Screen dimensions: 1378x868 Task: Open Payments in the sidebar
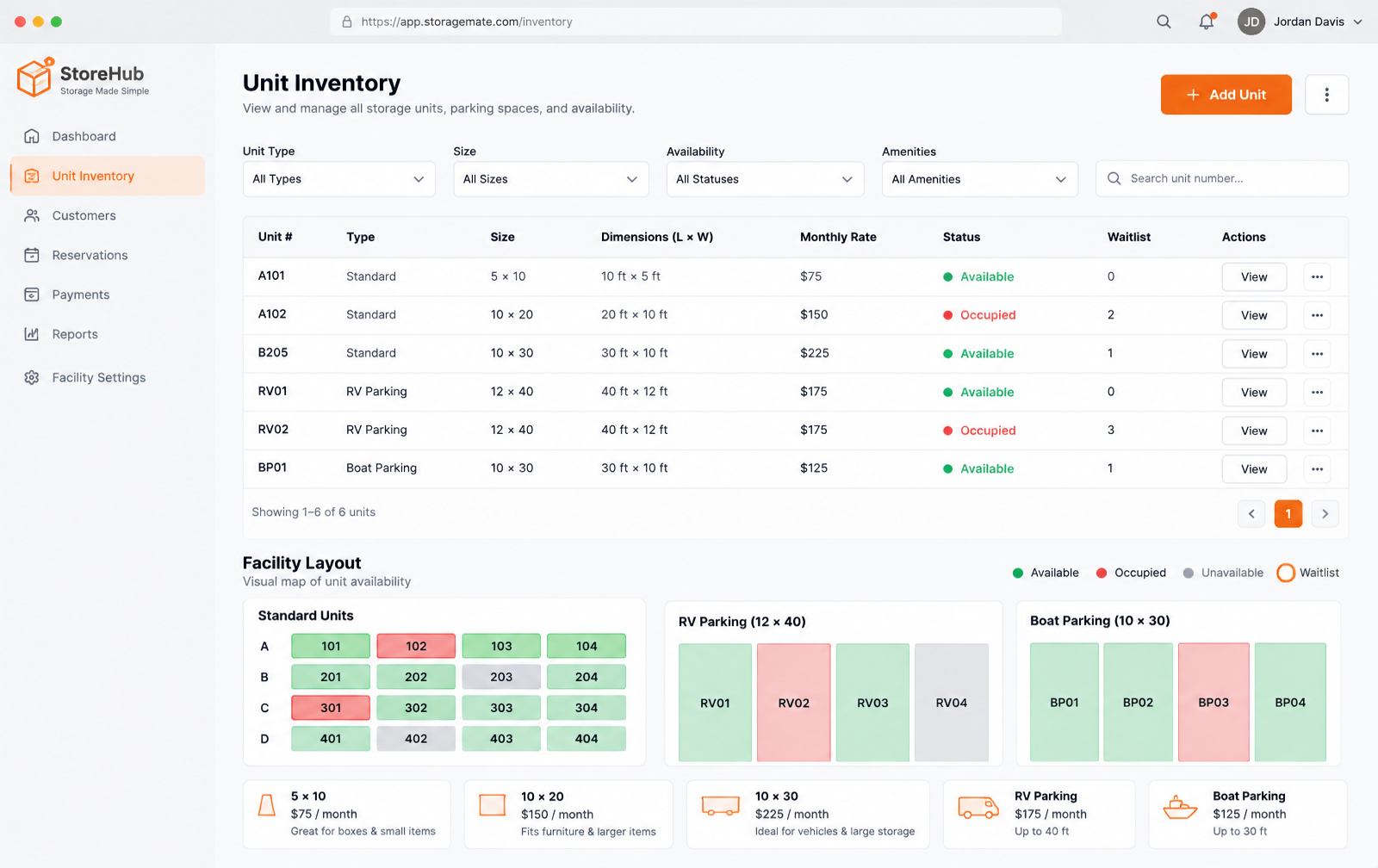coord(108,294)
